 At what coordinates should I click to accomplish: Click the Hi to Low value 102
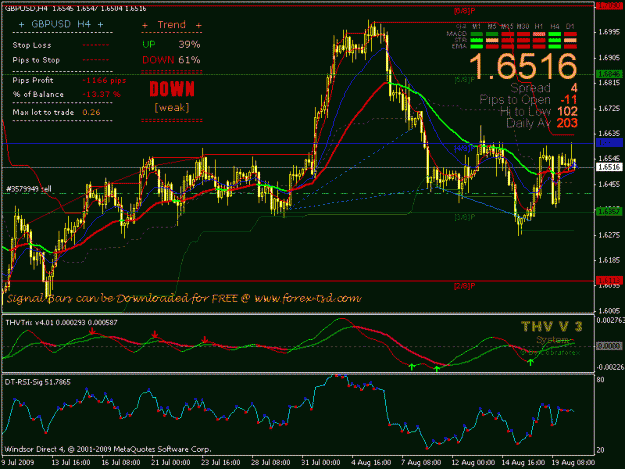[x=567, y=112]
